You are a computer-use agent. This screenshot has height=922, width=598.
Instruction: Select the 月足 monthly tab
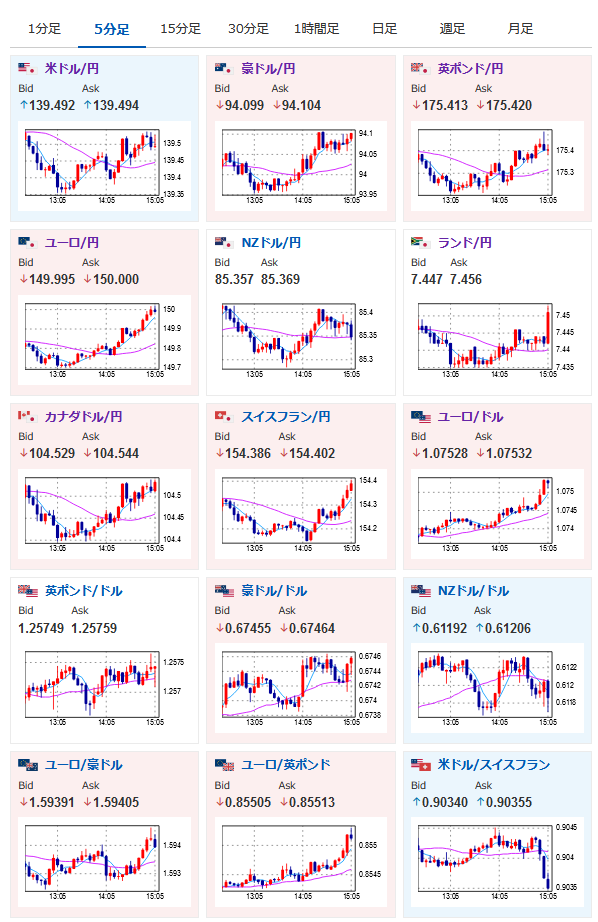click(x=520, y=28)
